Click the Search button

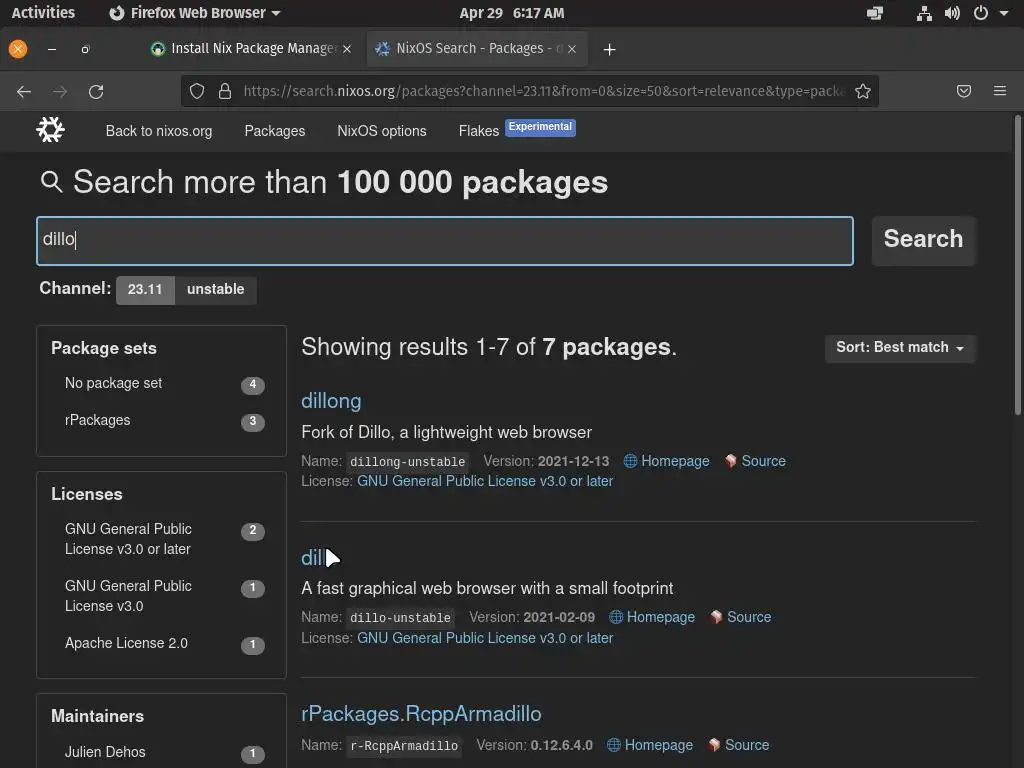[923, 240]
